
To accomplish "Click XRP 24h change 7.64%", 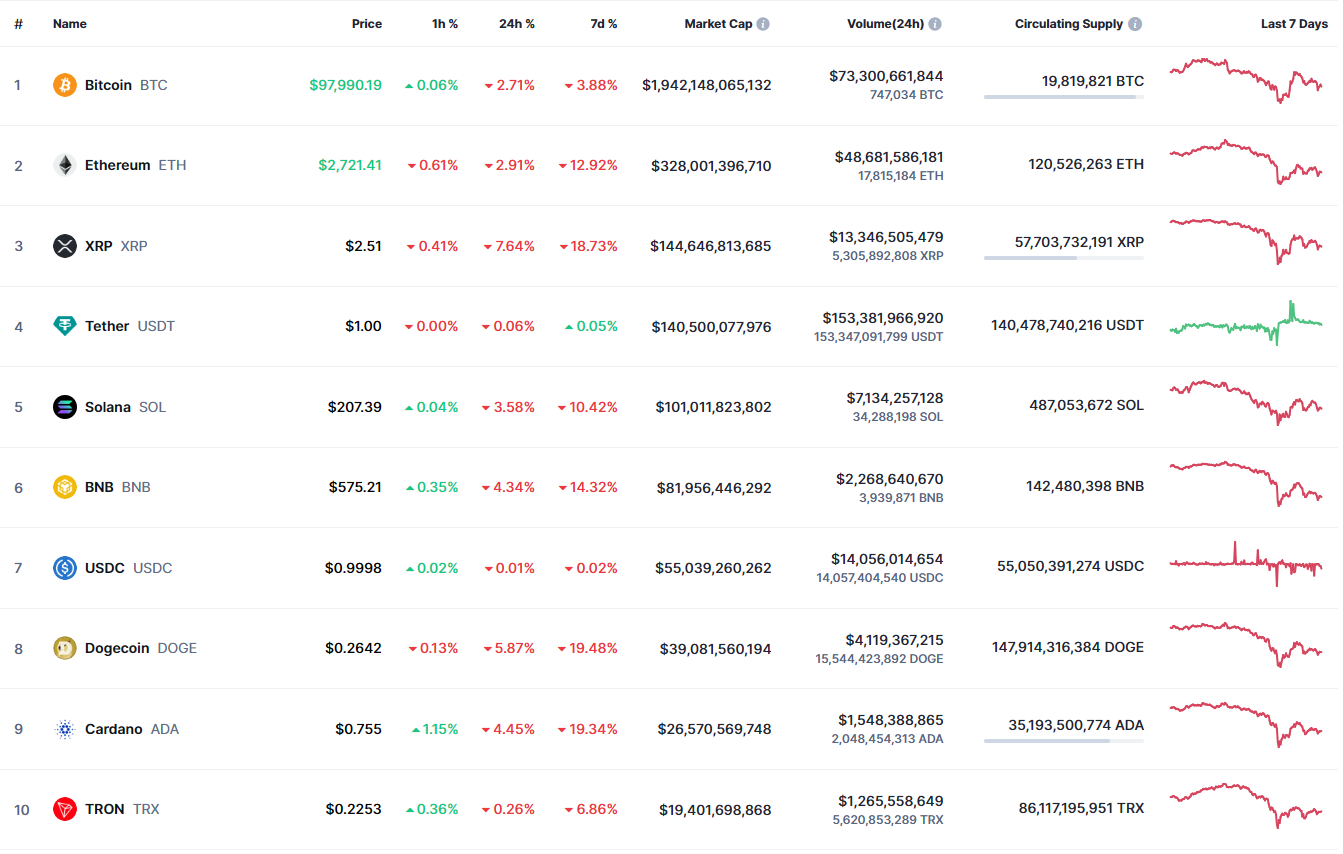I will coord(509,246).
